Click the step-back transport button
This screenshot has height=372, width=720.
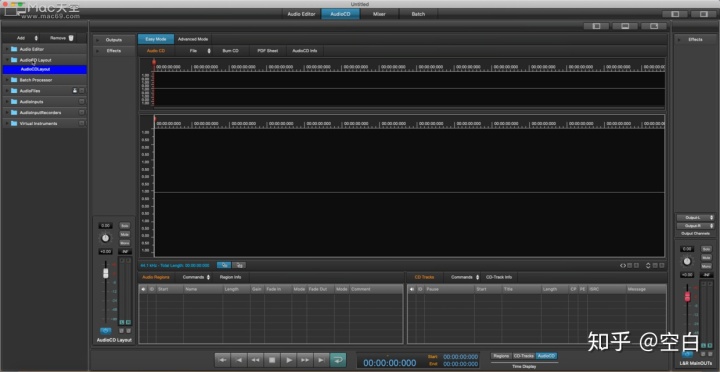(x=239, y=360)
